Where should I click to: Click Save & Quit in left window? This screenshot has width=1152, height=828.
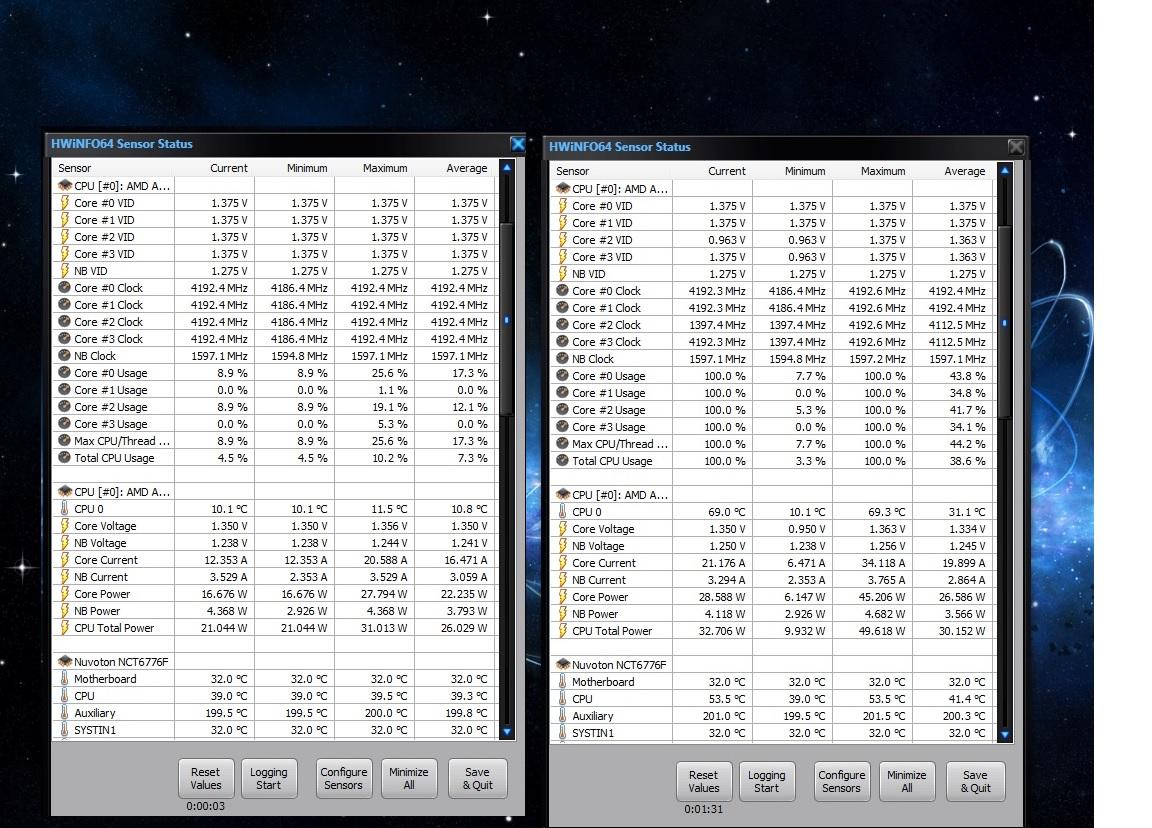tap(478, 778)
